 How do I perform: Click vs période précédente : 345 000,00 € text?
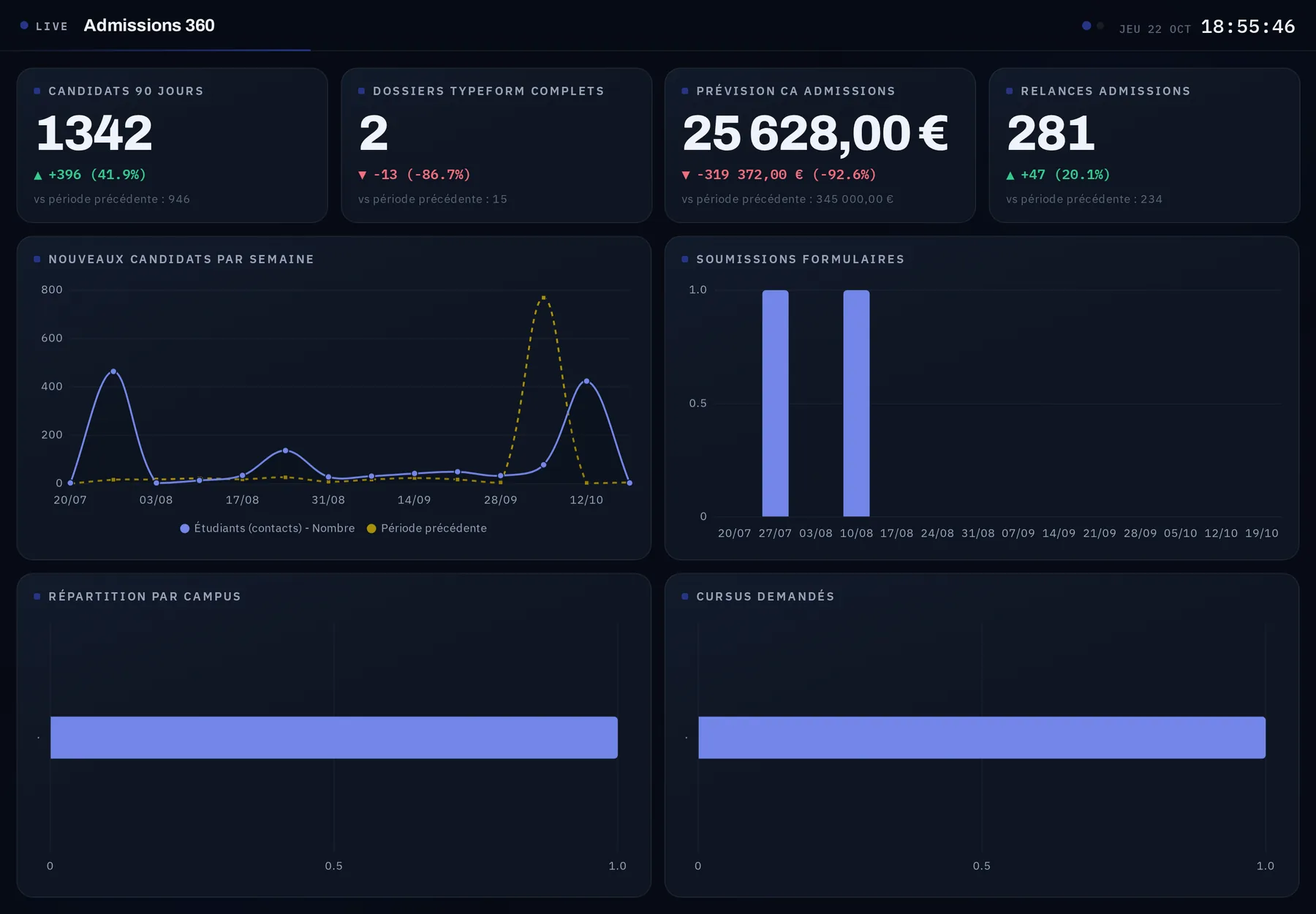787,199
